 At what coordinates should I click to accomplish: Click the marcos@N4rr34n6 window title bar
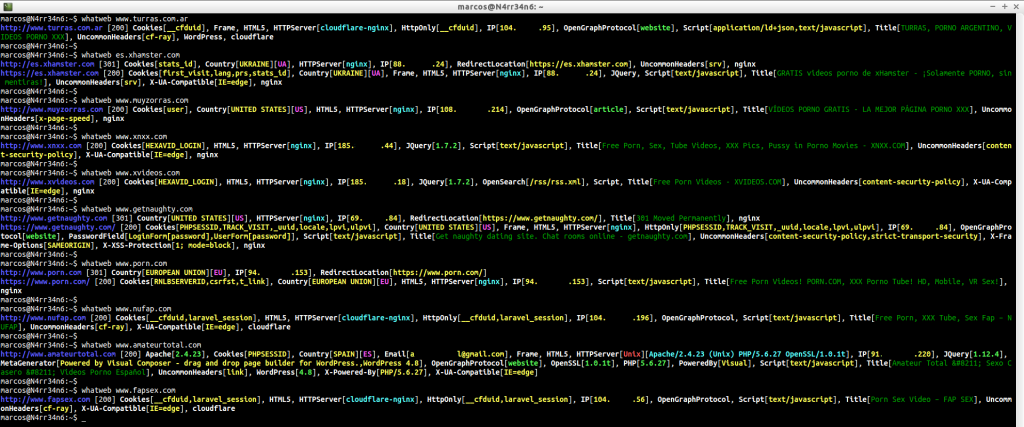click(511, 5)
